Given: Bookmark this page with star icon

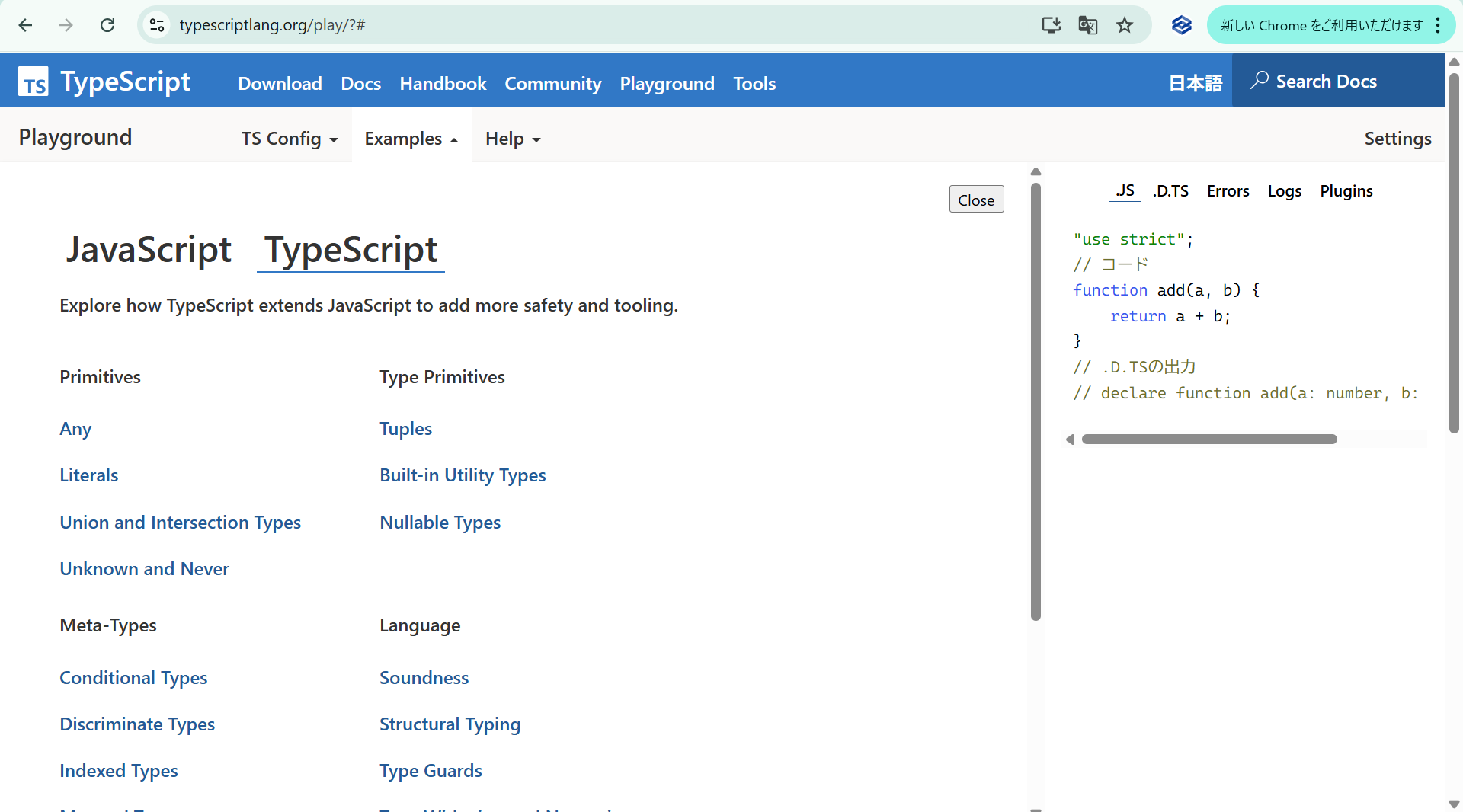Looking at the screenshot, I should (x=1125, y=25).
